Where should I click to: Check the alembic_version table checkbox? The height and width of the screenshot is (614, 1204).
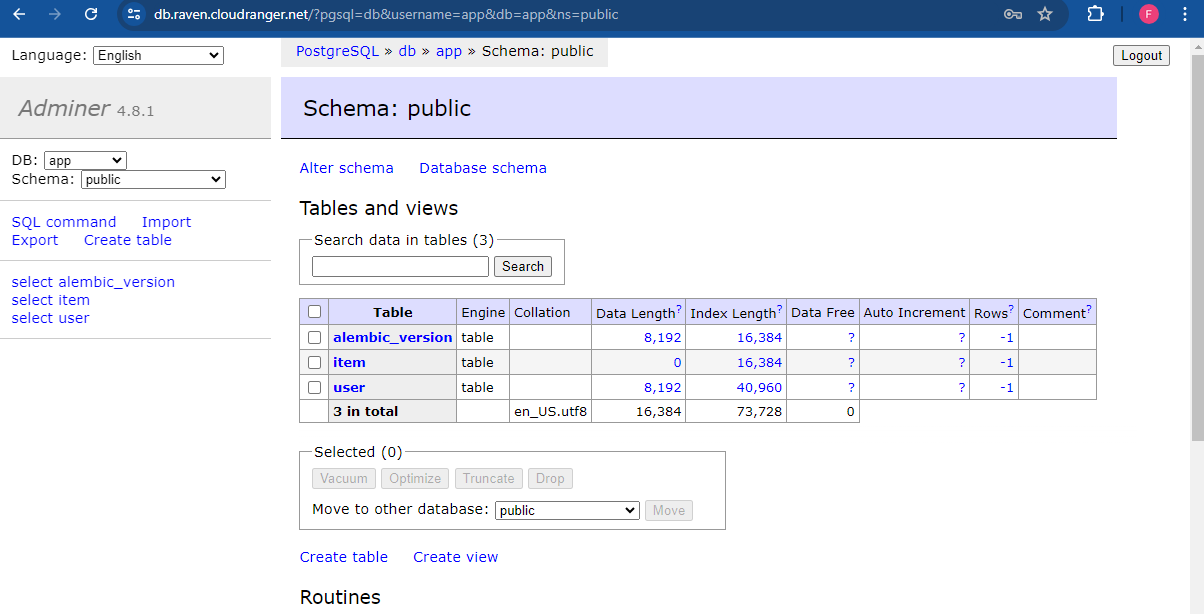(315, 337)
